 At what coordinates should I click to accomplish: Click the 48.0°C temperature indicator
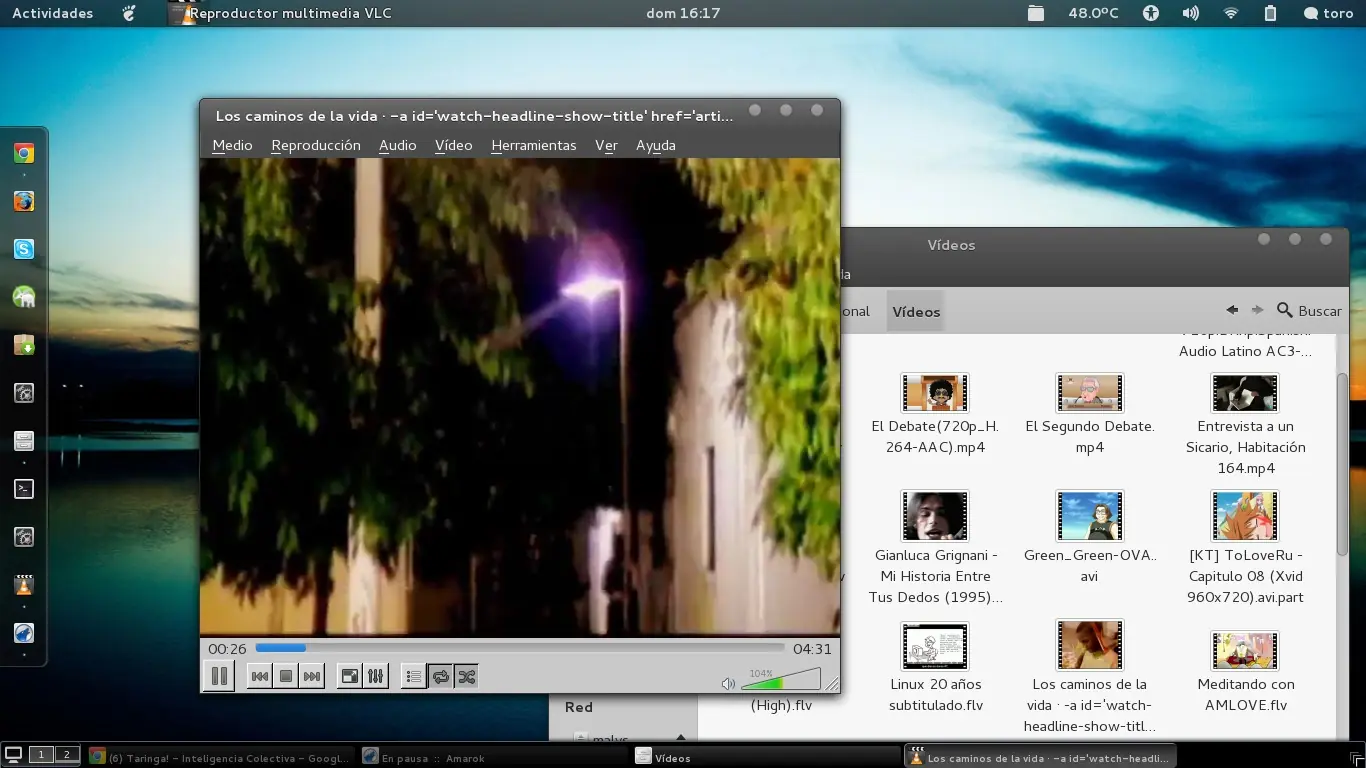coord(1093,13)
